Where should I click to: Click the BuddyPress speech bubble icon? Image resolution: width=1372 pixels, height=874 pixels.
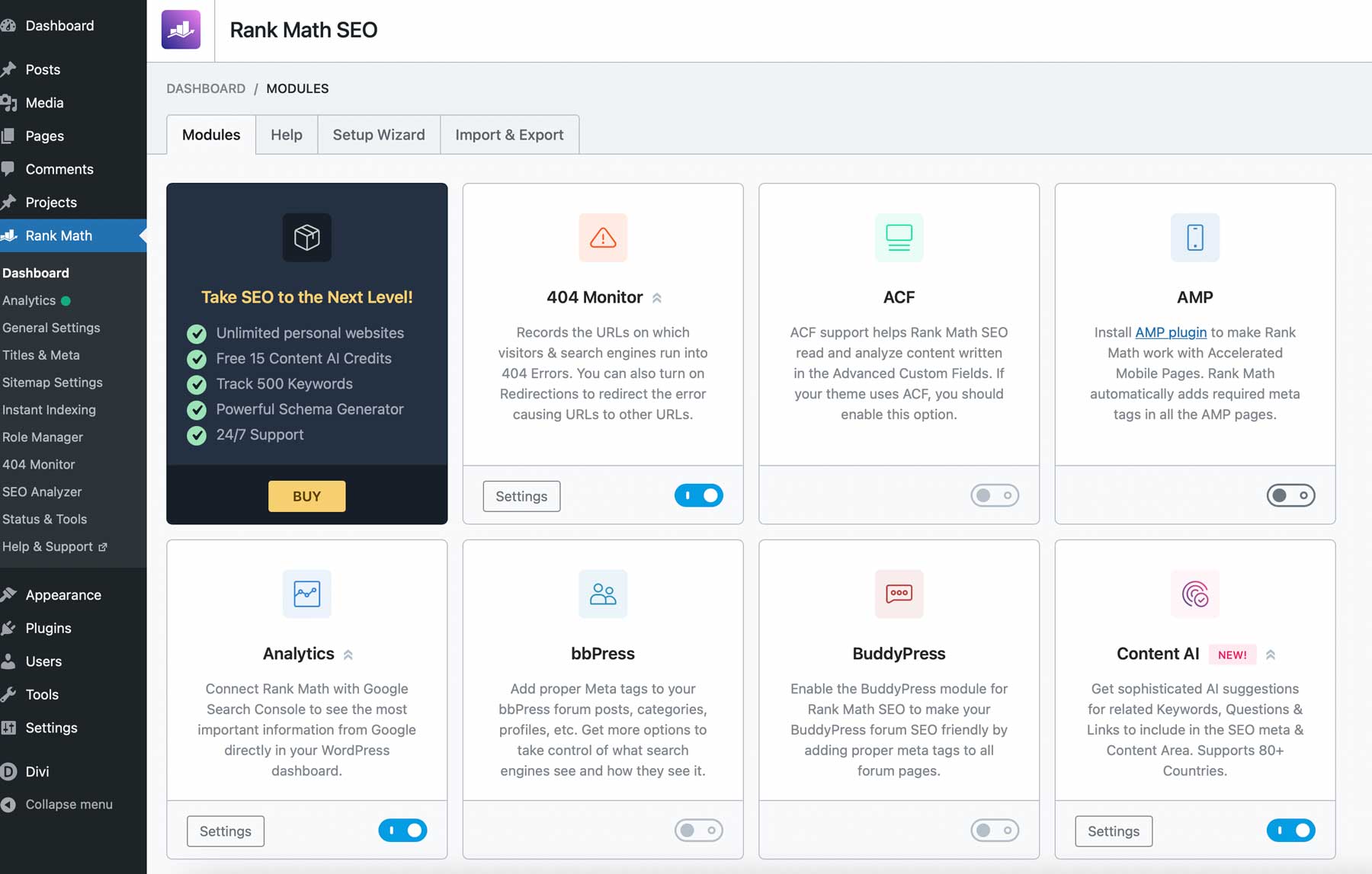click(x=898, y=594)
